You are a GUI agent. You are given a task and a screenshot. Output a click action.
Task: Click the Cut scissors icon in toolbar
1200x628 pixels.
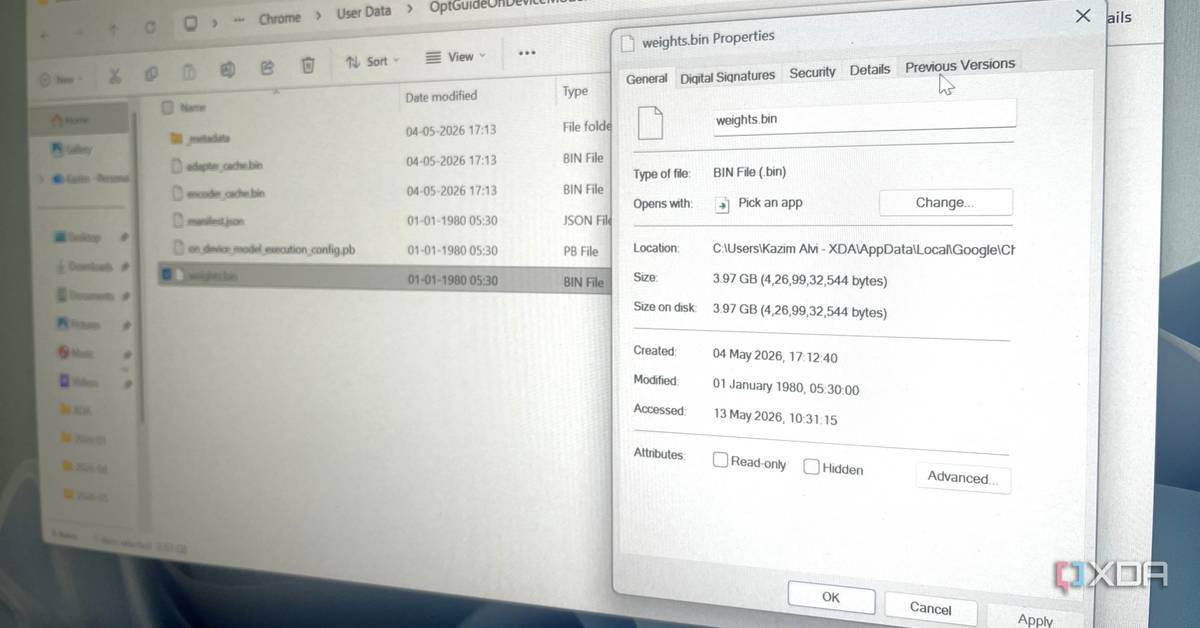coord(114,75)
